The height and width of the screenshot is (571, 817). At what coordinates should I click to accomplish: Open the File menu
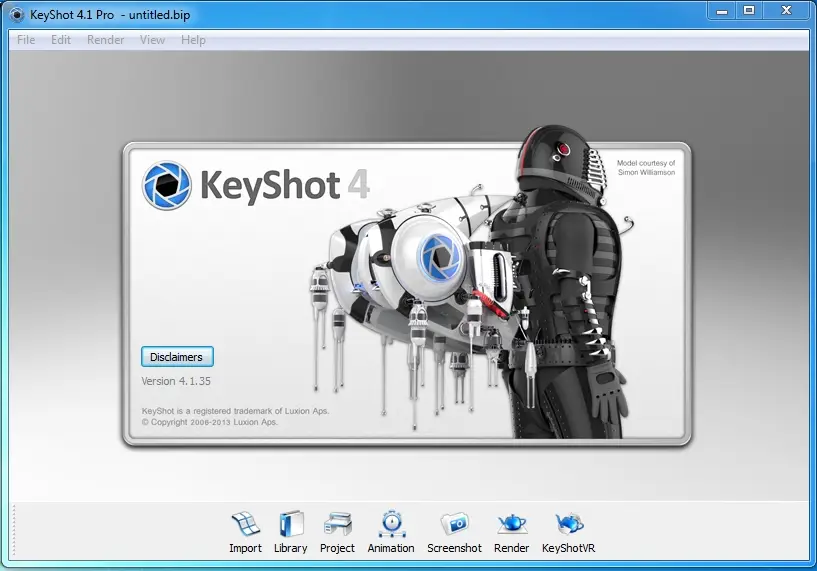point(26,40)
